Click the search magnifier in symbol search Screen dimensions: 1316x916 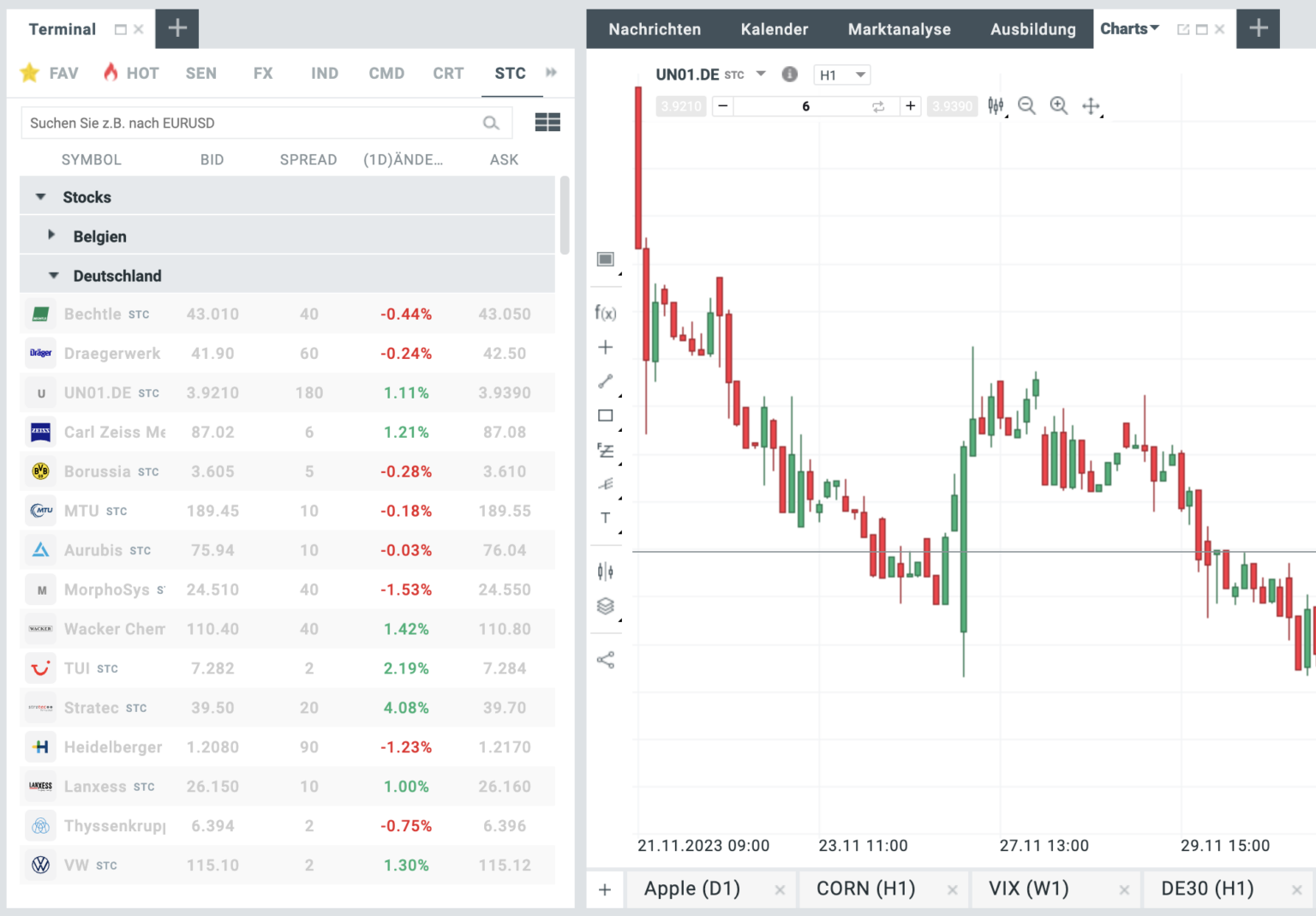pos(491,123)
